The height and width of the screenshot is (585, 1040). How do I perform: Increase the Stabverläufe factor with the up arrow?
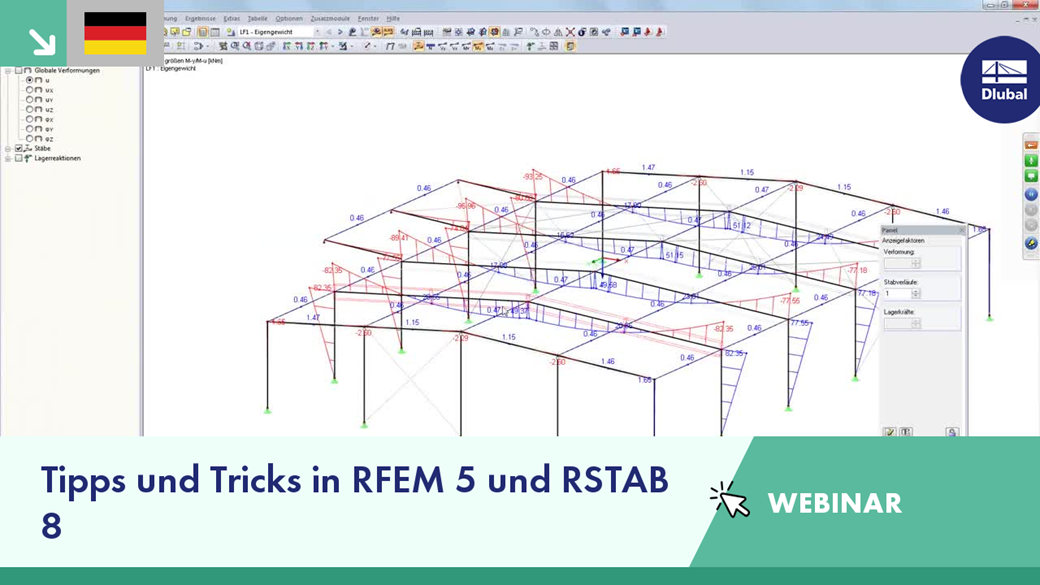point(916,291)
